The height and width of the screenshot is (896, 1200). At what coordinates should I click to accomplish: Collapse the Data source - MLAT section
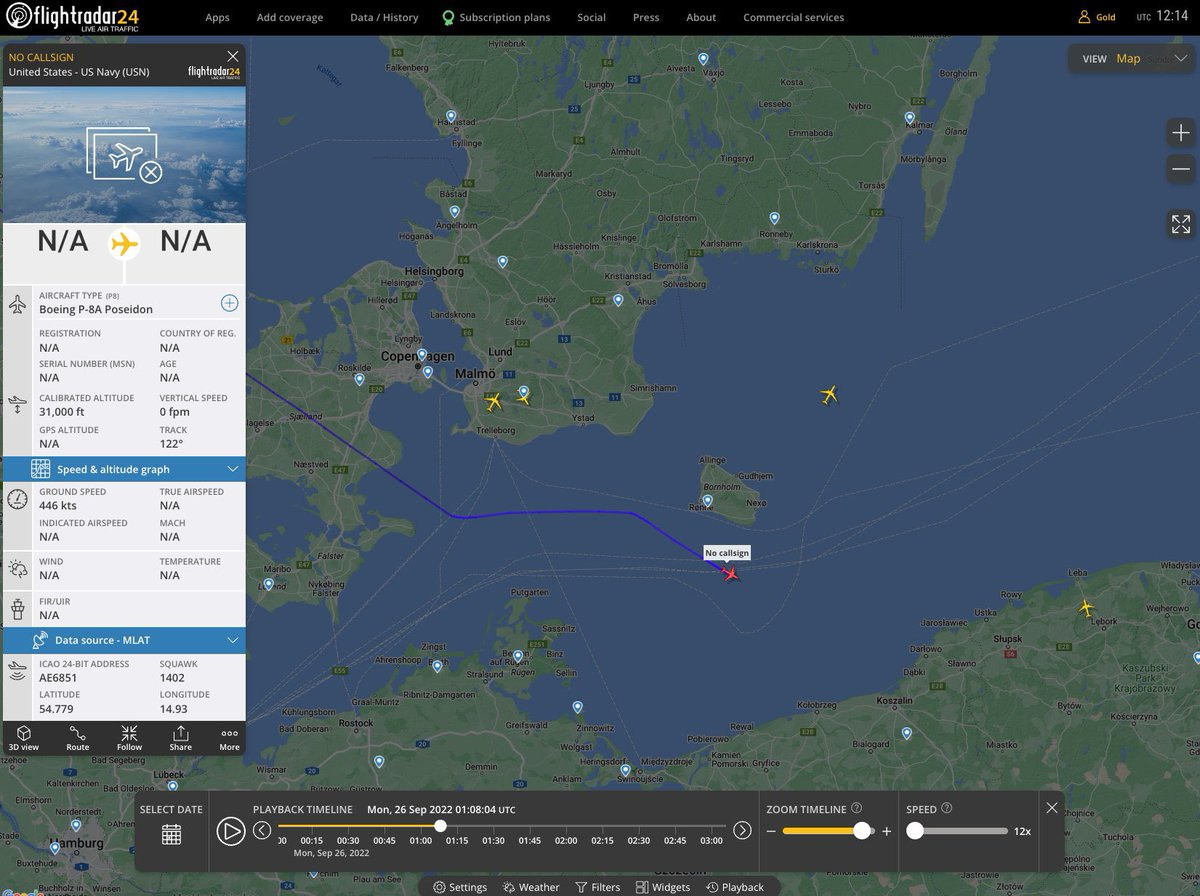tap(124, 640)
